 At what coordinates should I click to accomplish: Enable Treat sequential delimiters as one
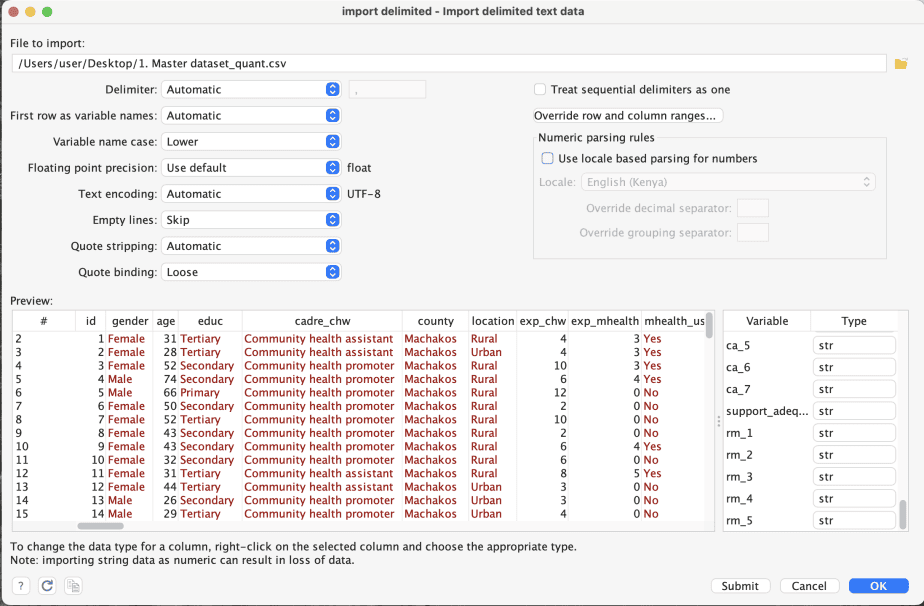click(x=541, y=90)
